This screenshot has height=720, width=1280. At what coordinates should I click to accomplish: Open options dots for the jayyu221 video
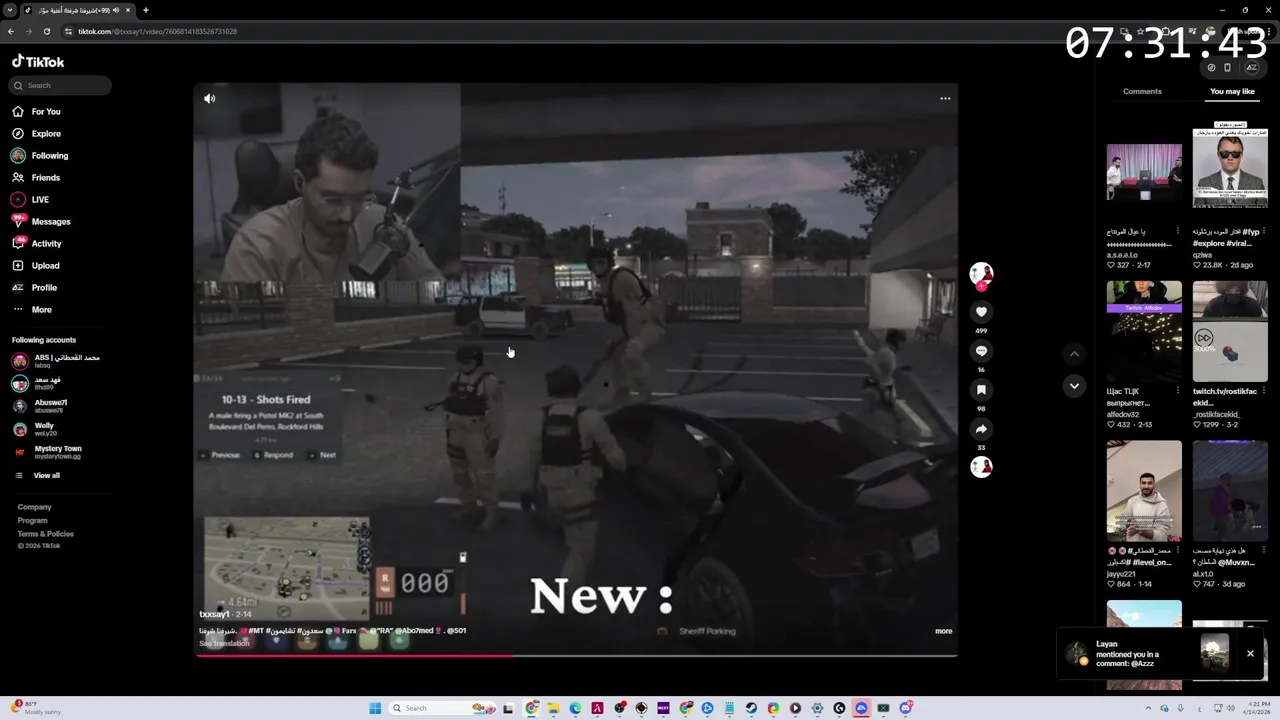(1177, 551)
